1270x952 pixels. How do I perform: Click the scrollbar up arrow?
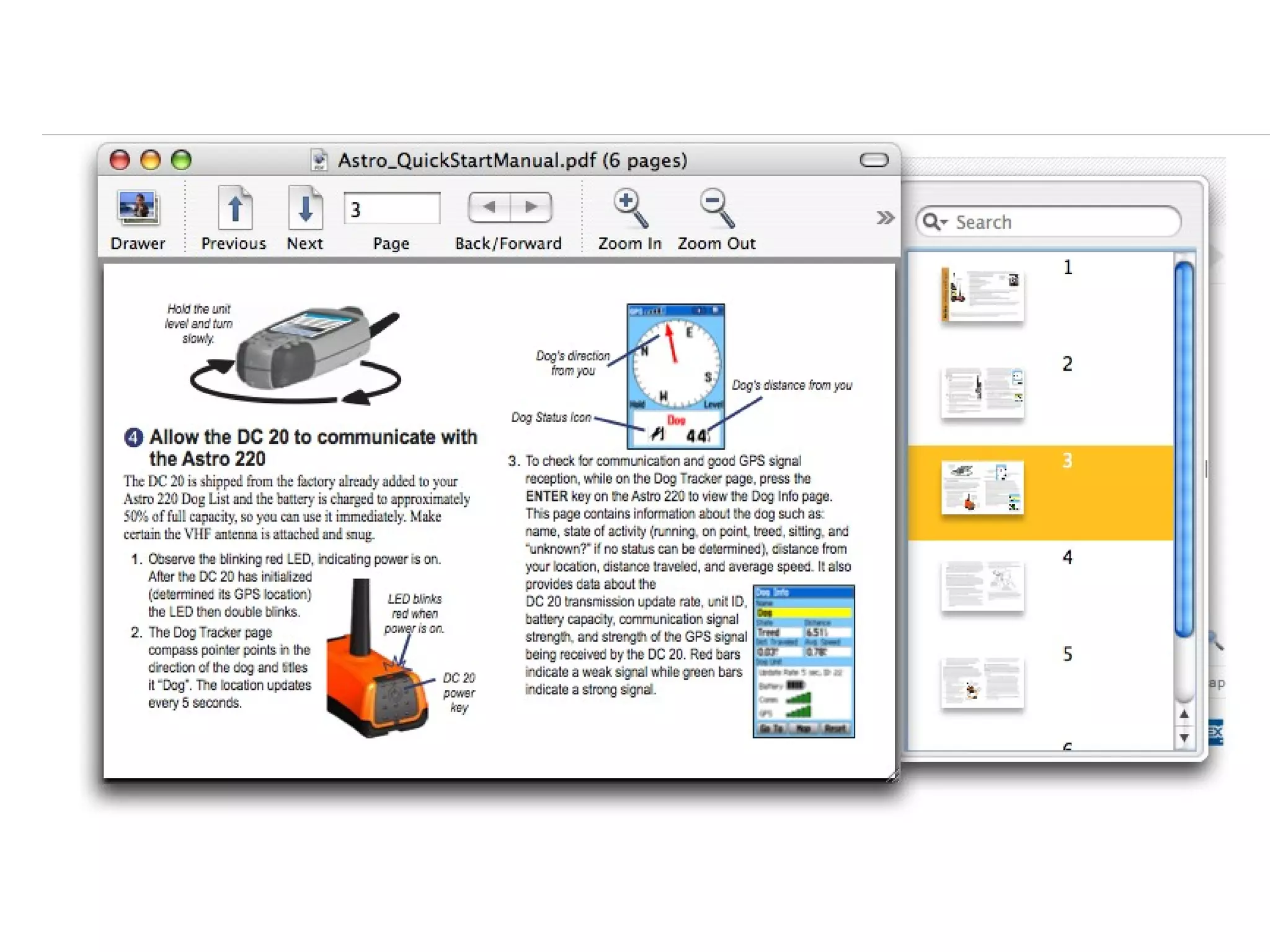1184,715
